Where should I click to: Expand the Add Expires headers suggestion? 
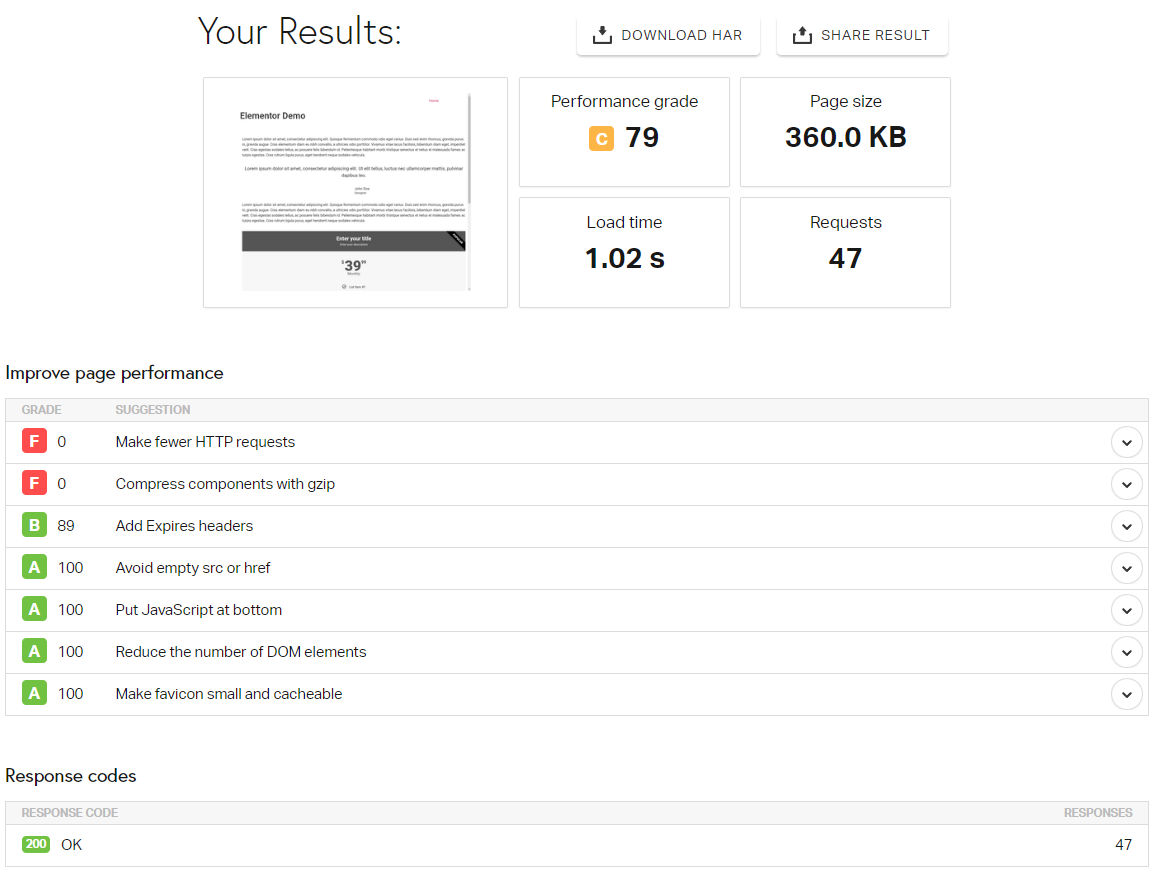pos(1126,525)
